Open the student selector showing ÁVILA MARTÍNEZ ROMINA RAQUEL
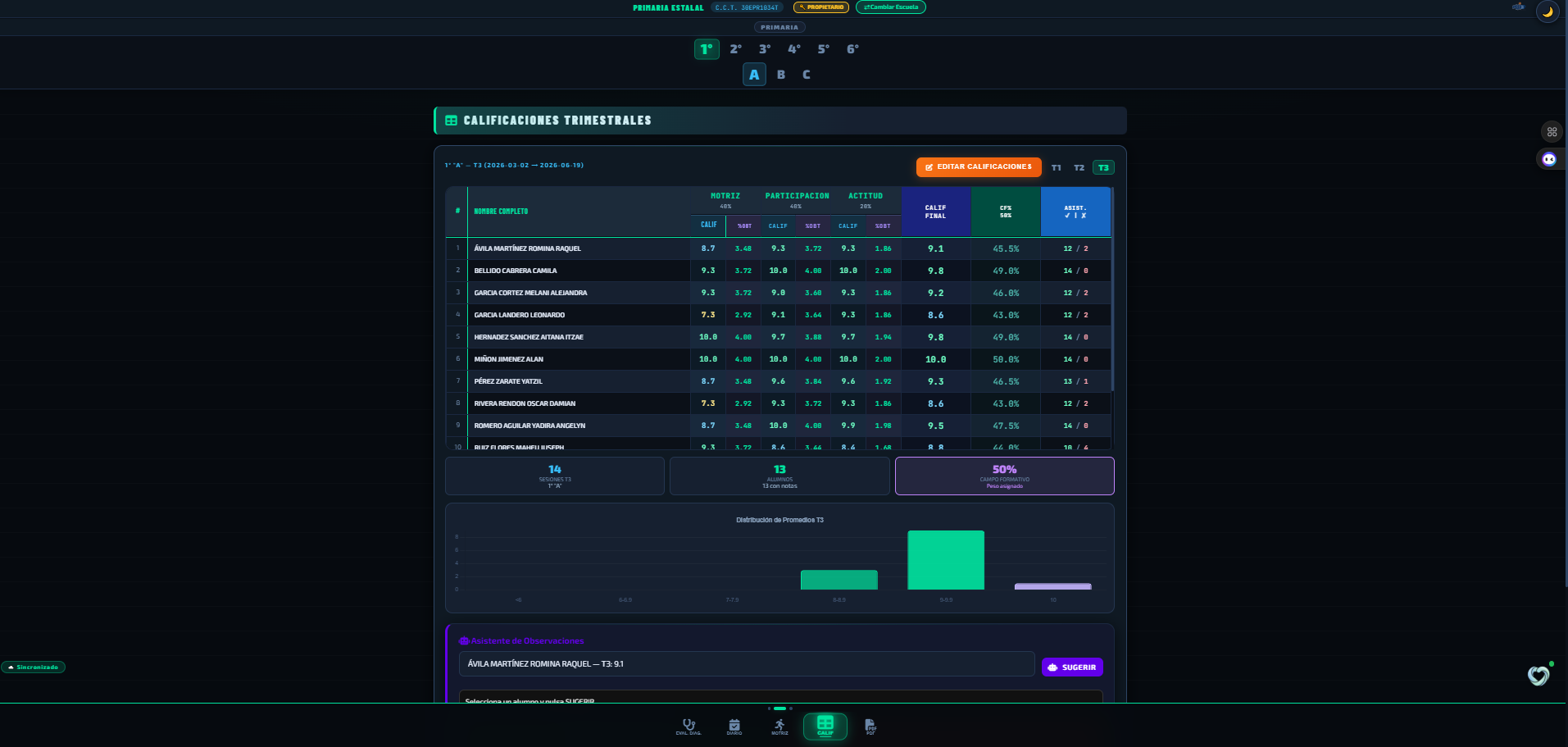The height and width of the screenshot is (747, 1568). click(747, 664)
